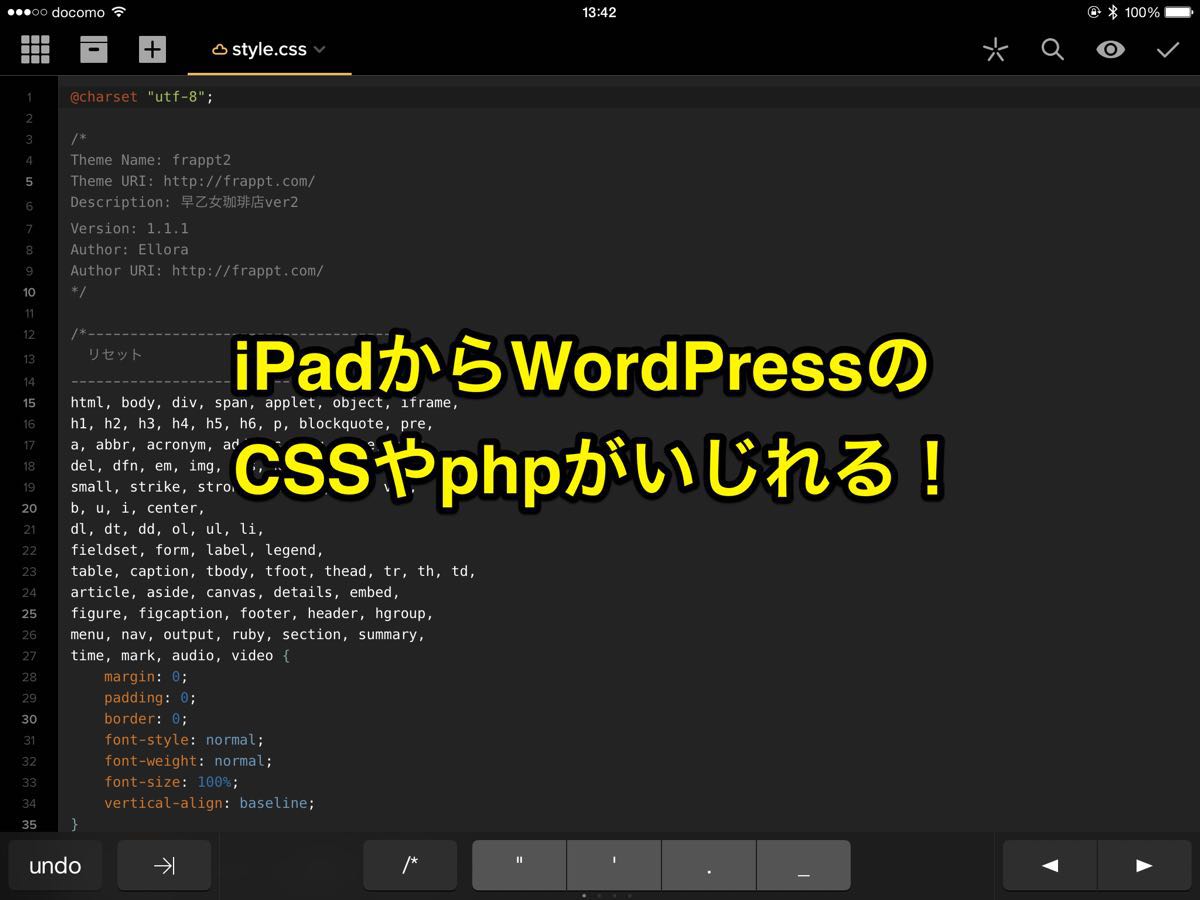Click line number 35 in the gutter
The image size is (1200, 900).
click(x=29, y=825)
